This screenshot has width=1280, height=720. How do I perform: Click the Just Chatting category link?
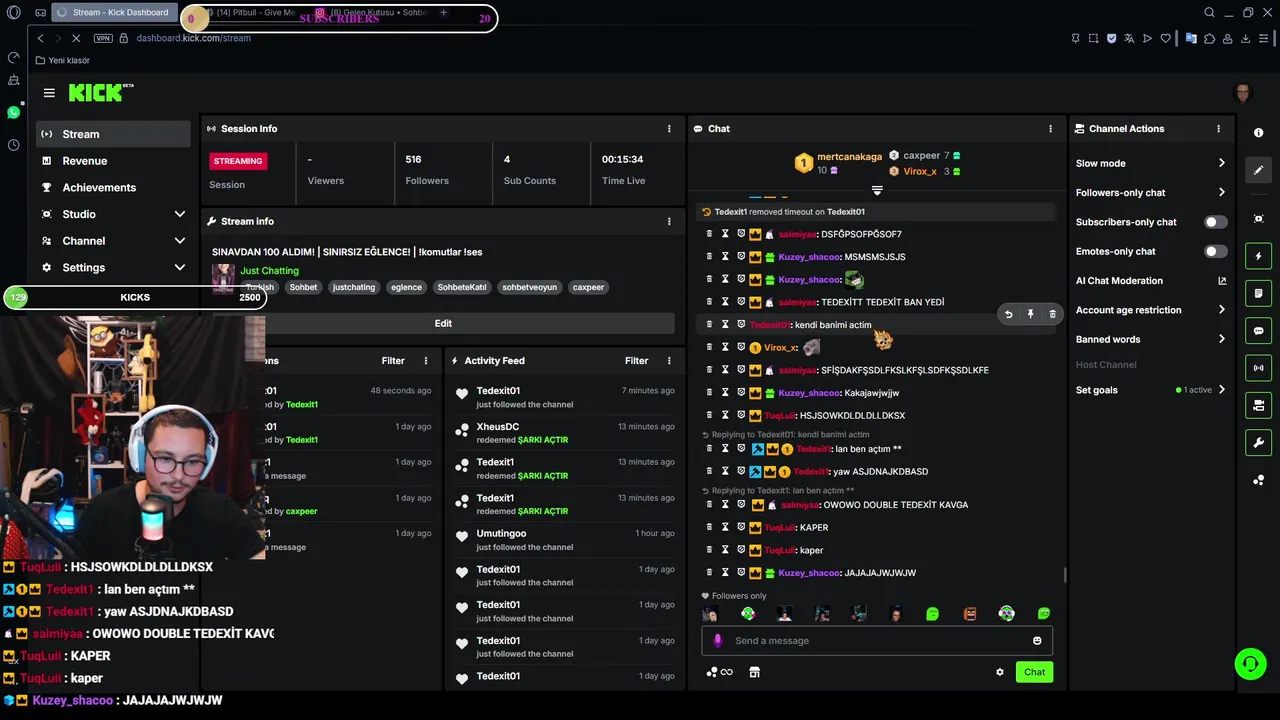269,271
